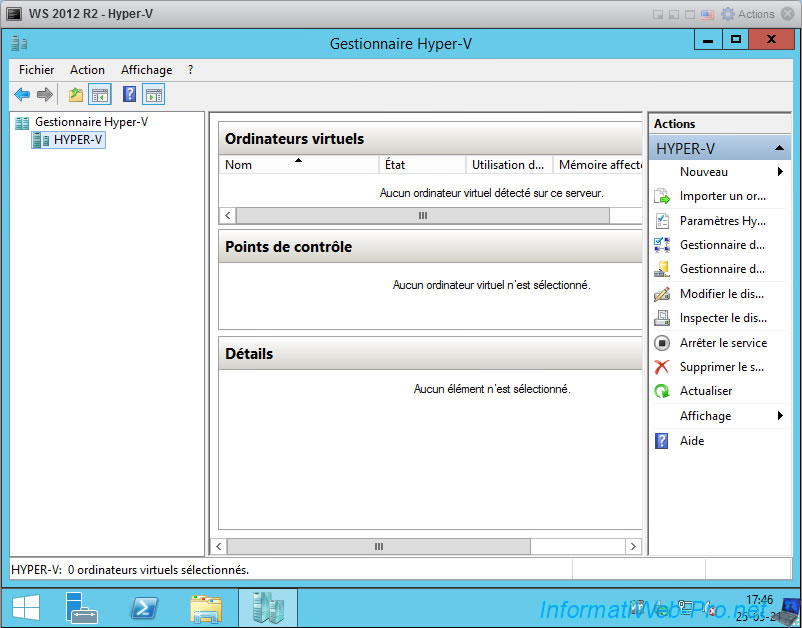
Task: Click the Utilisation d... column header
Action: click(509, 165)
